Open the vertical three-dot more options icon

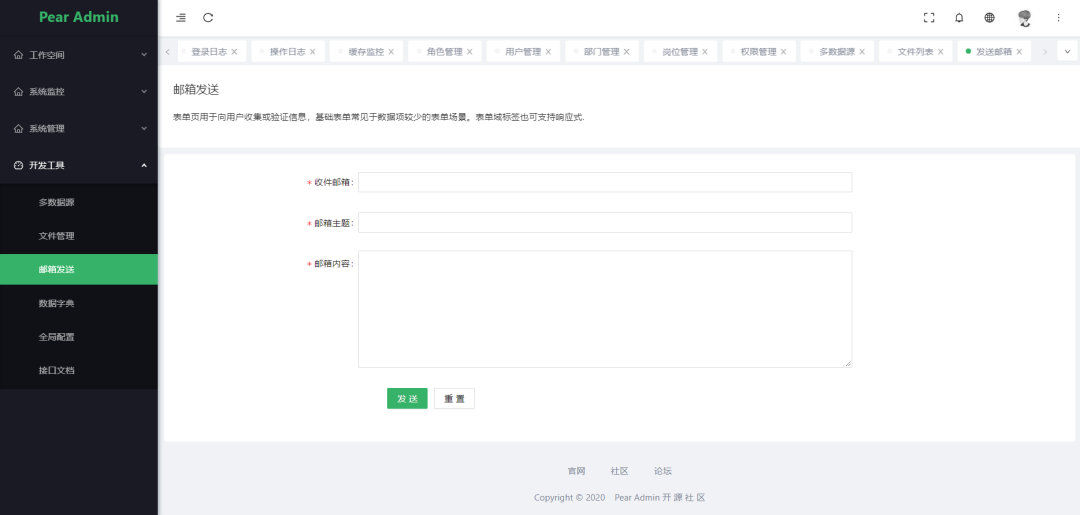click(x=1058, y=18)
